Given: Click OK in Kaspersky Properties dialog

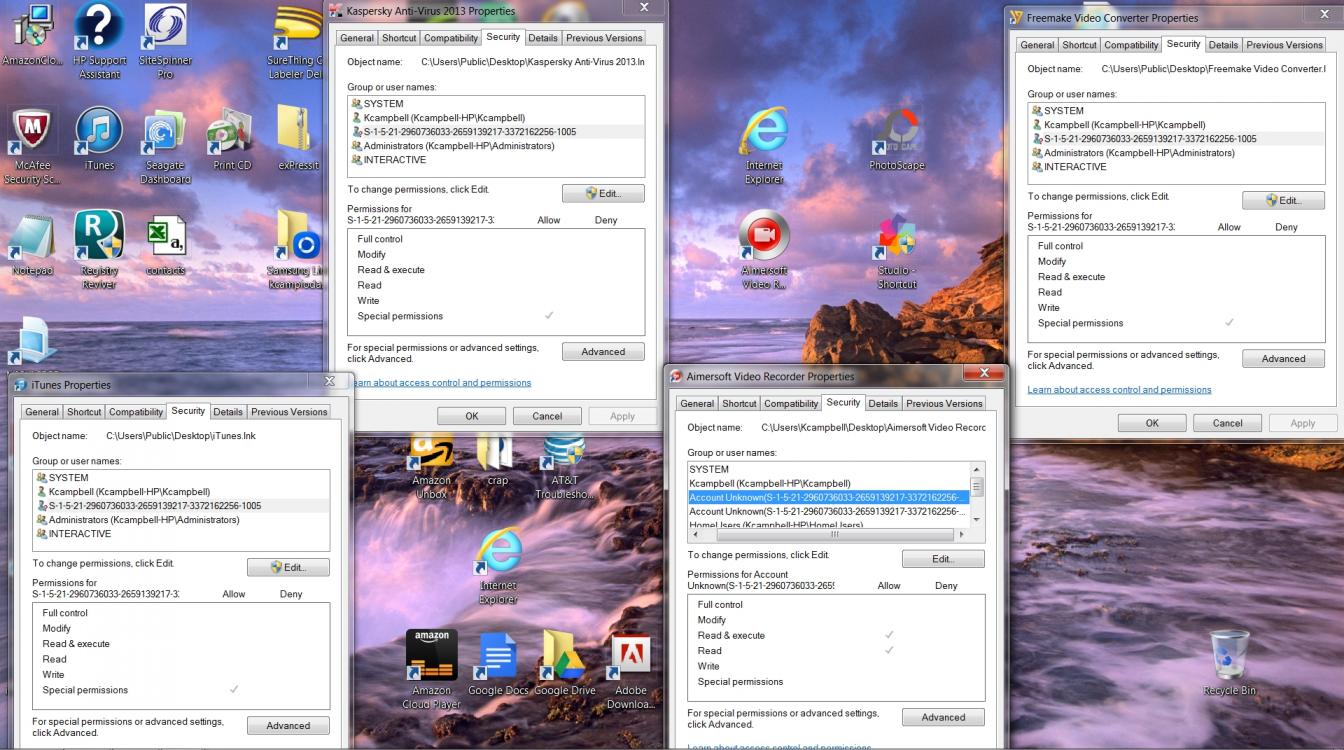Looking at the screenshot, I should point(472,416).
